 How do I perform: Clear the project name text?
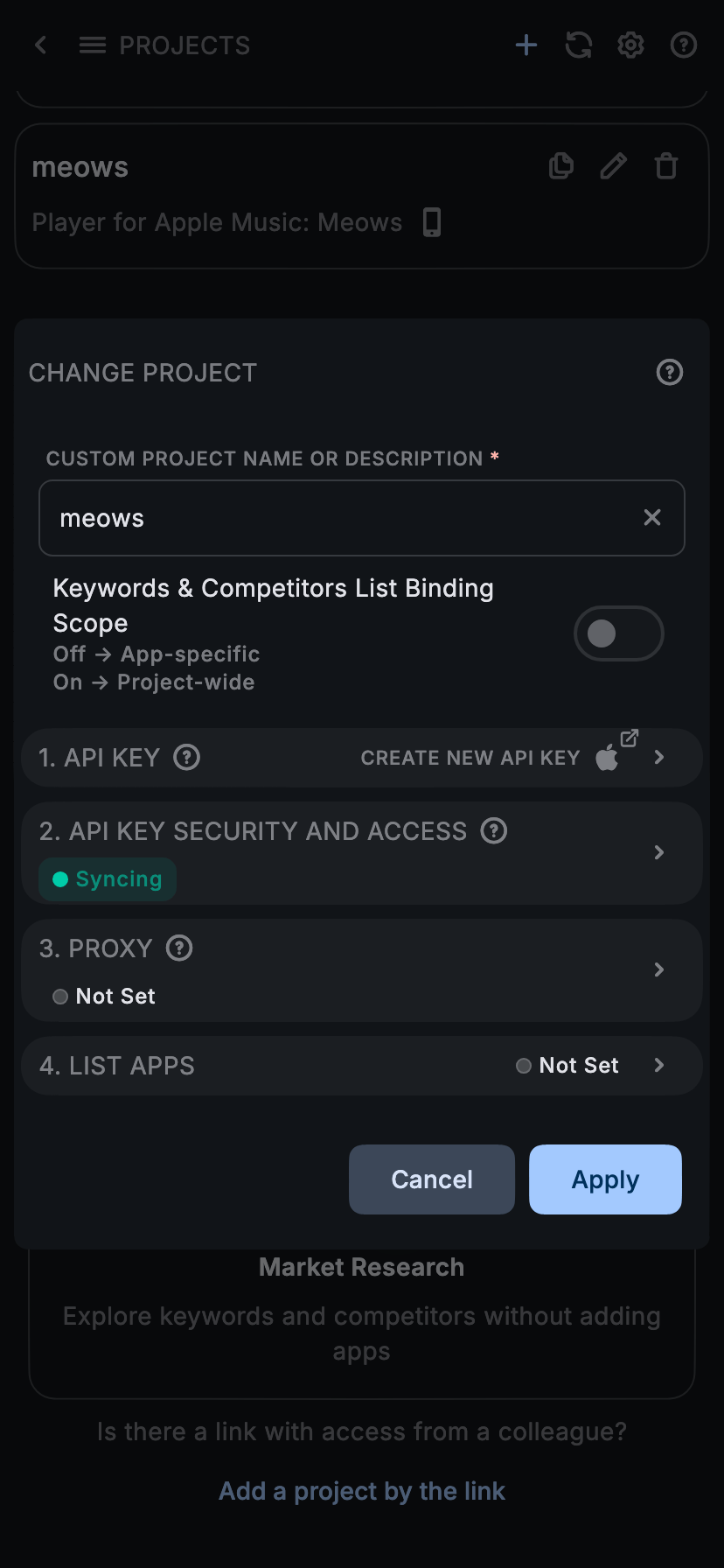652,518
